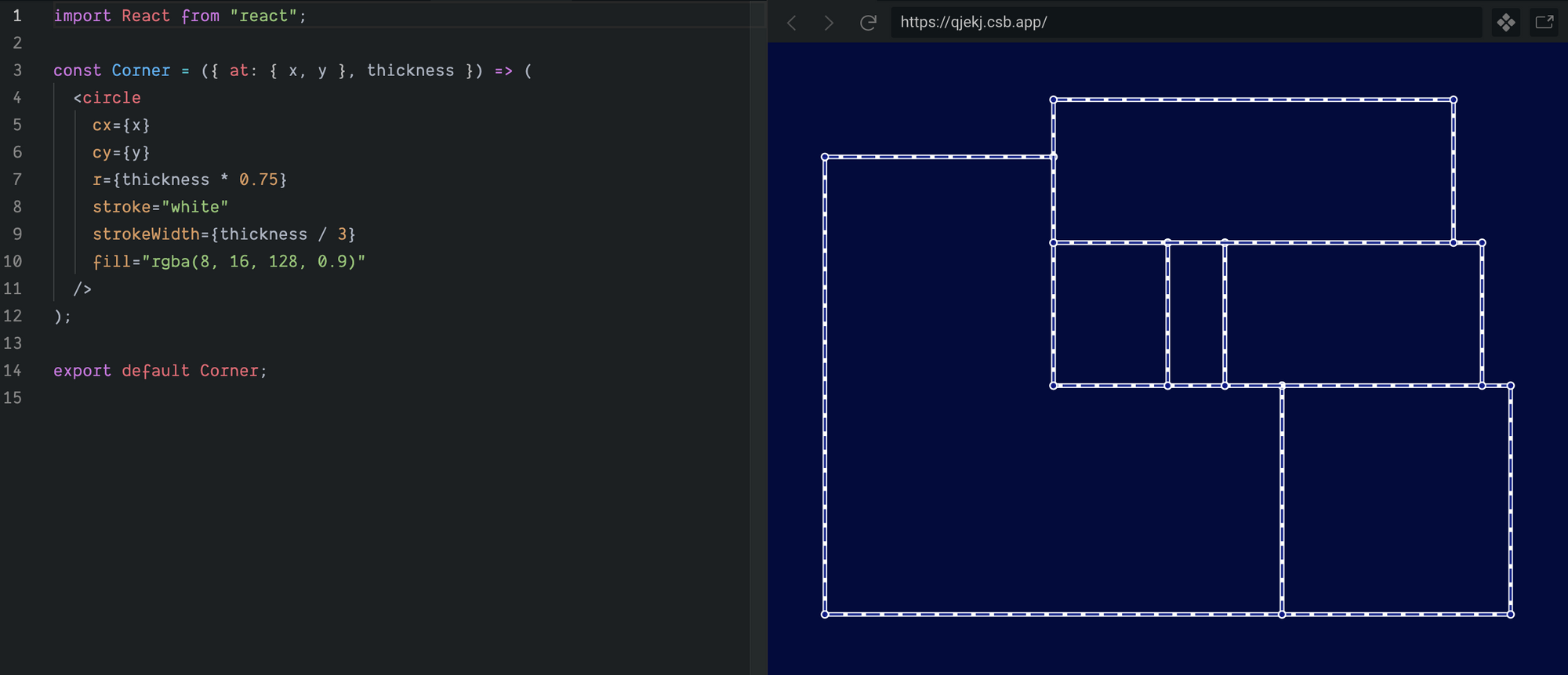Click the "import" keyword on line 1
This screenshot has width=1568, height=675.
pyautogui.click(x=82, y=16)
